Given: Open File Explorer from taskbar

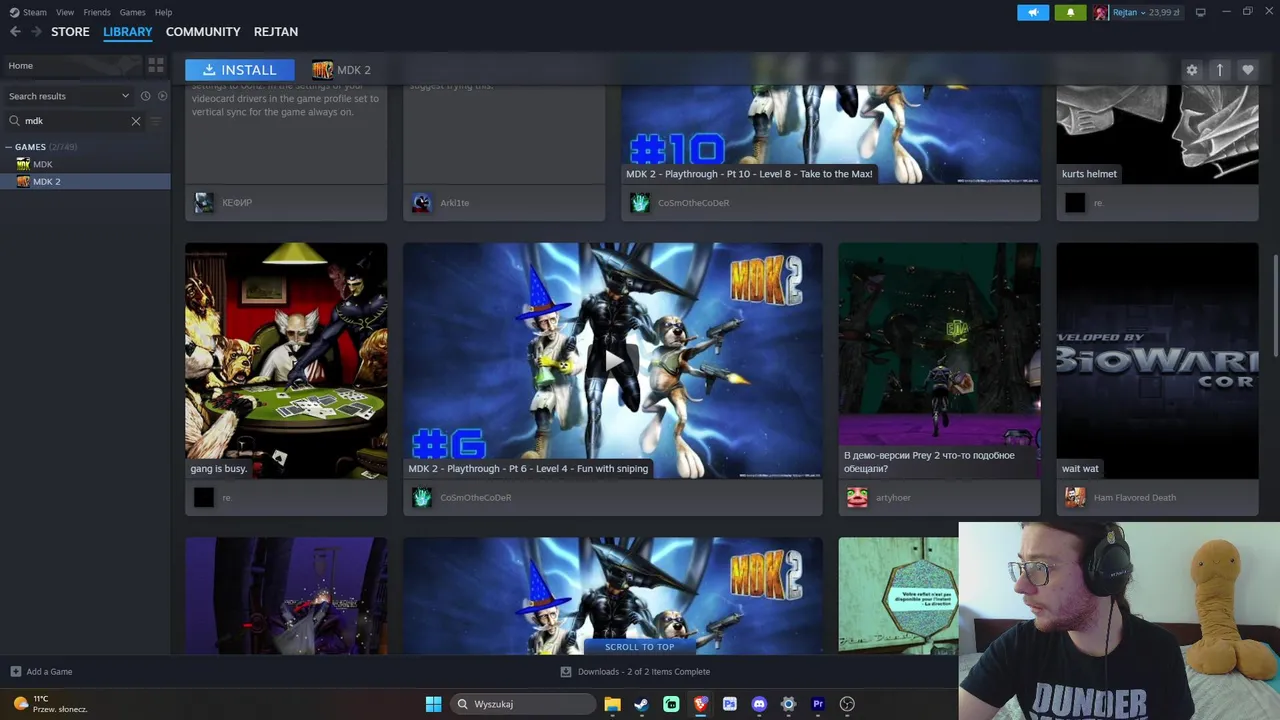Looking at the screenshot, I should coord(612,704).
